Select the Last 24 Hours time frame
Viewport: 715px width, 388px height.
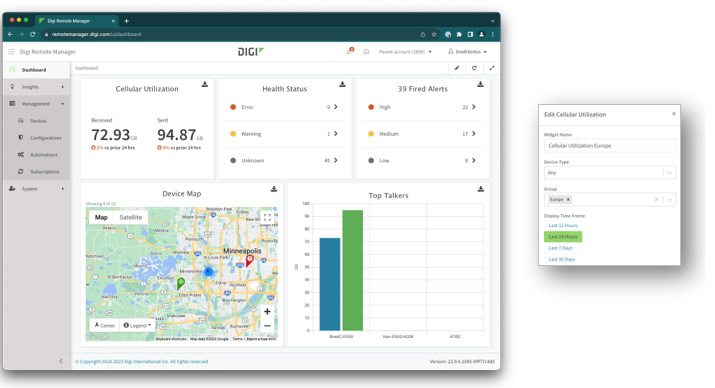pyautogui.click(x=563, y=237)
